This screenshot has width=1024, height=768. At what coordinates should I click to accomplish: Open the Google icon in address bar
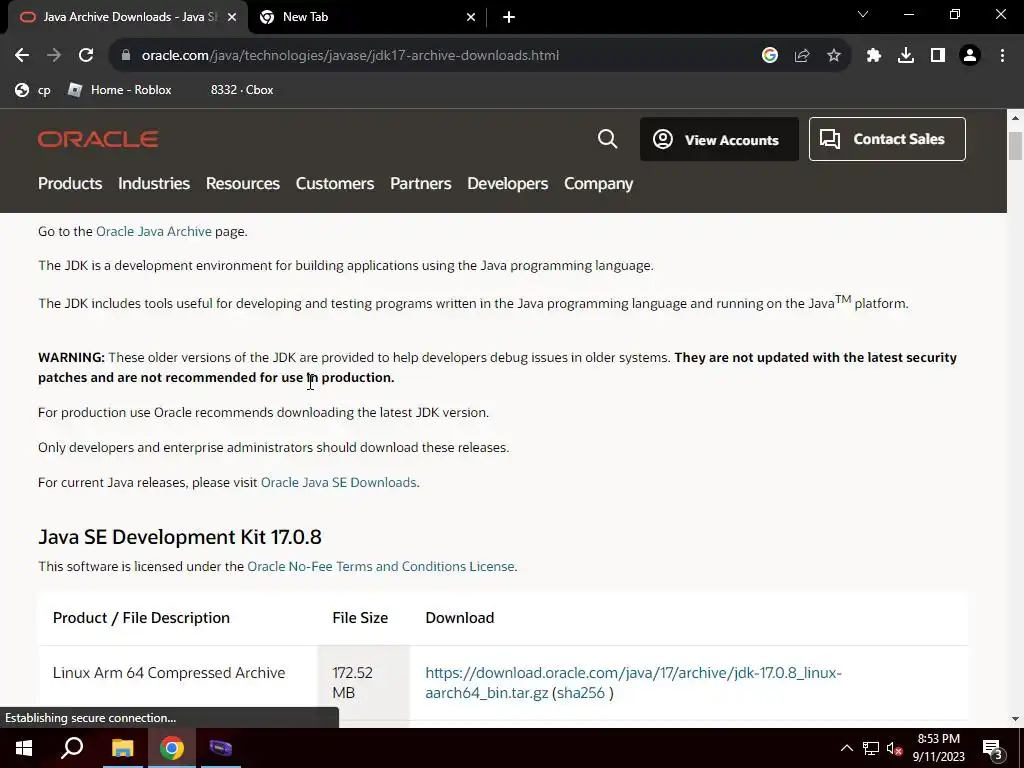pos(769,56)
